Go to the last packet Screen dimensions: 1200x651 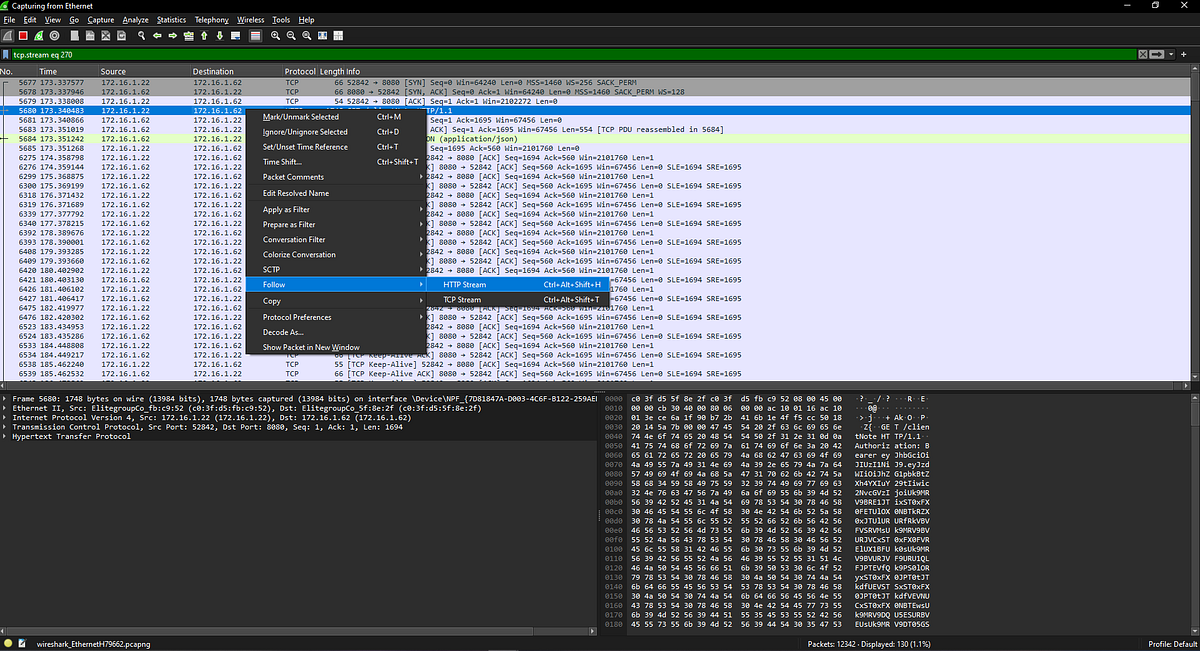click(x=220, y=36)
